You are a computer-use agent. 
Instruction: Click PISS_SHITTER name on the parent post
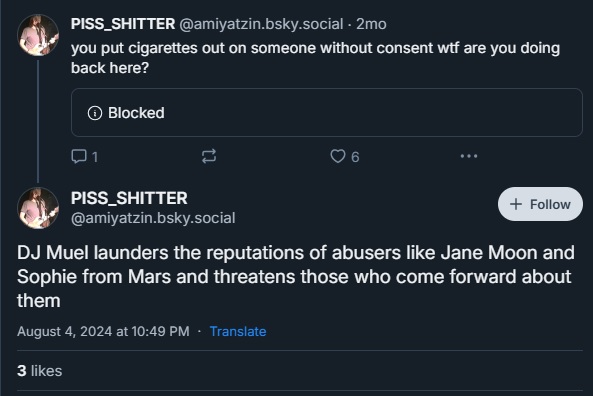[123, 24]
